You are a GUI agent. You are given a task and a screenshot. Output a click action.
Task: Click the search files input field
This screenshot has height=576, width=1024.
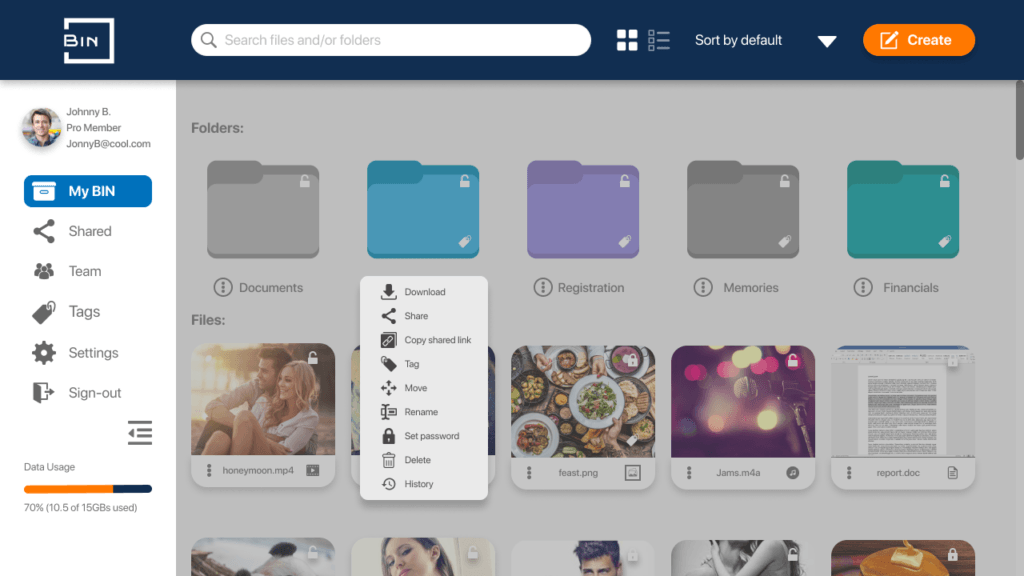[390, 40]
